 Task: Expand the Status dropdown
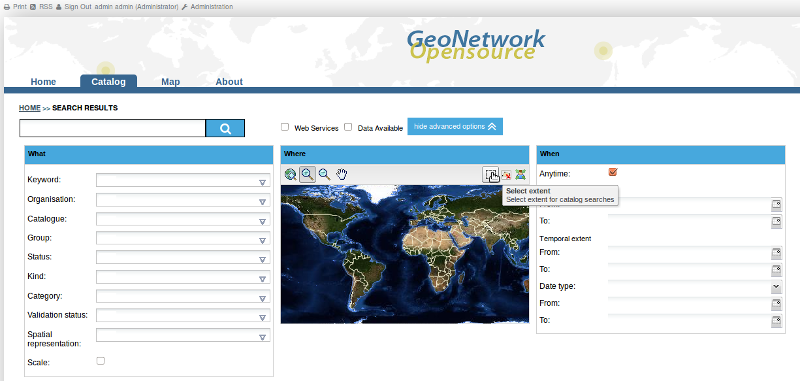pos(262,260)
